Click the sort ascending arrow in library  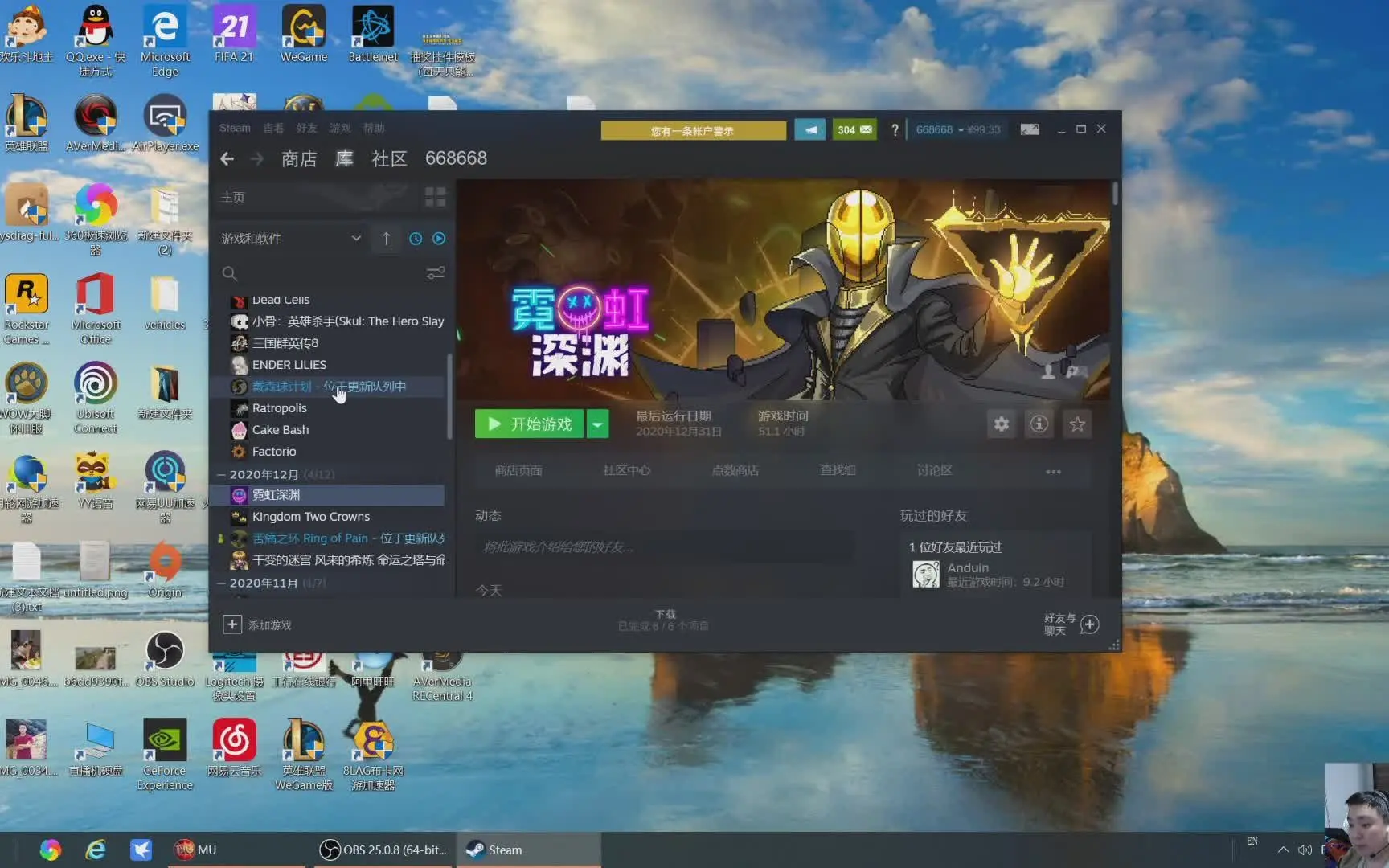coord(387,239)
